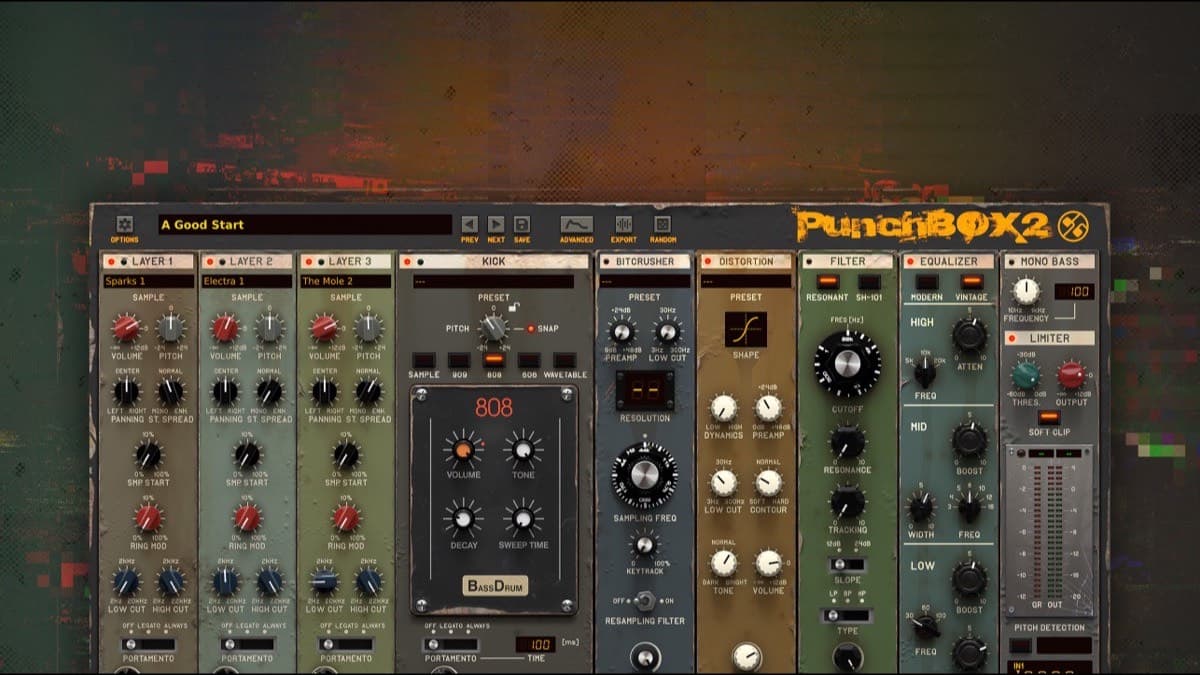Screen dimensions: 1200x675
Task: Select the Resonant filter mode button
Action: point(827,282)
